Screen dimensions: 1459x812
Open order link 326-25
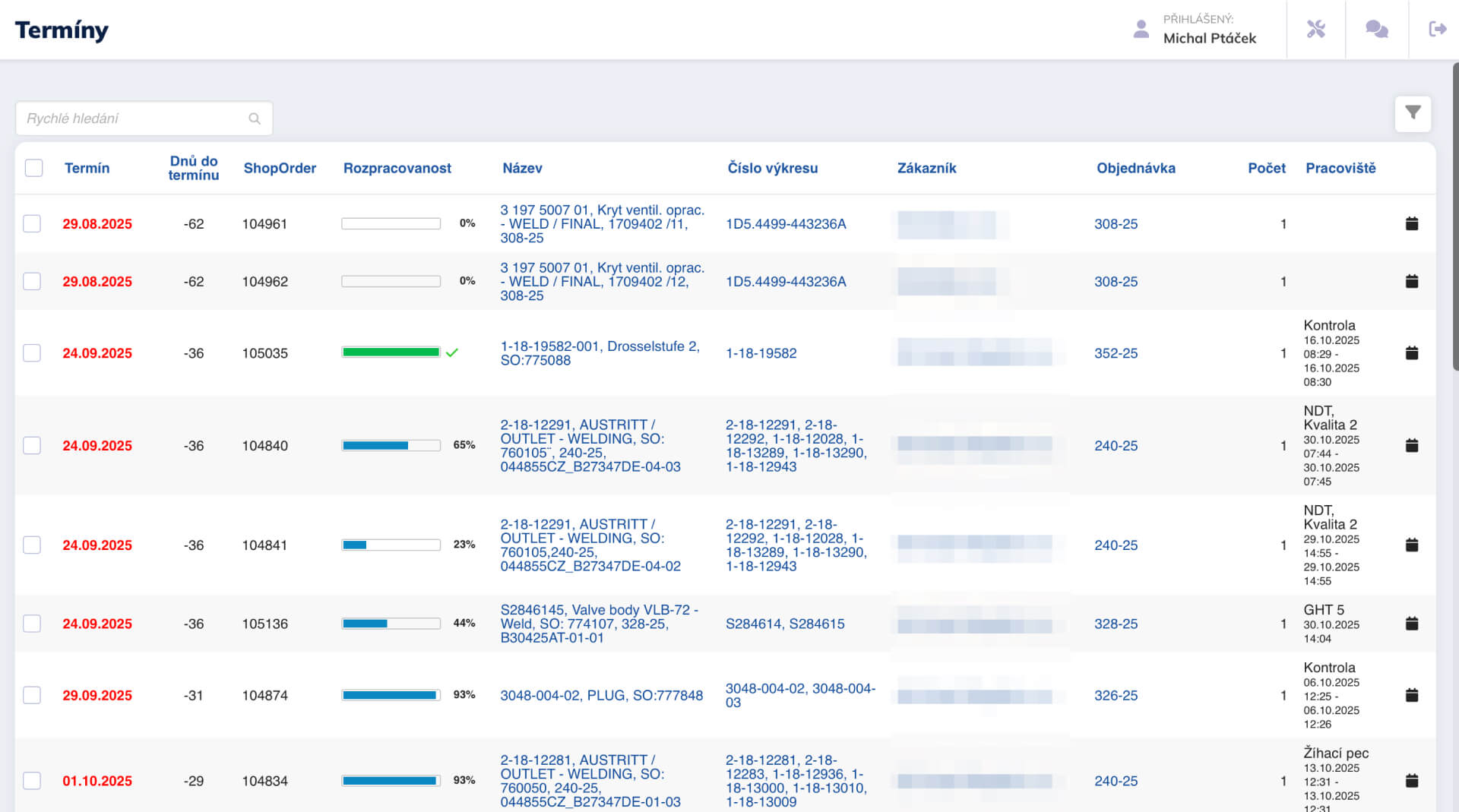point(1116,695)
